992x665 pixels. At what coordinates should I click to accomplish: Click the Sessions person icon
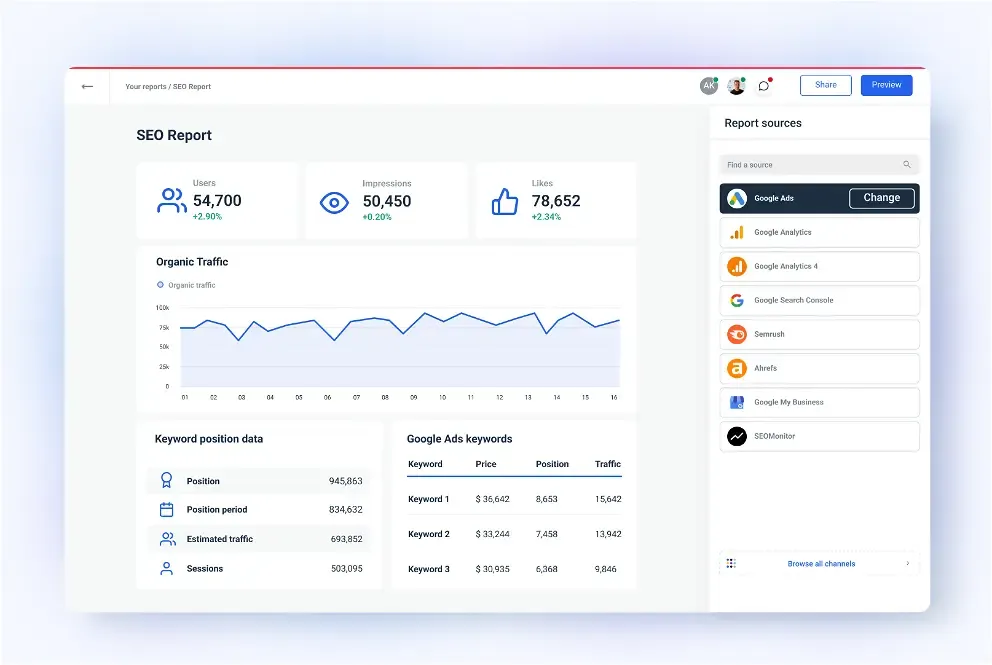point(166,568)
